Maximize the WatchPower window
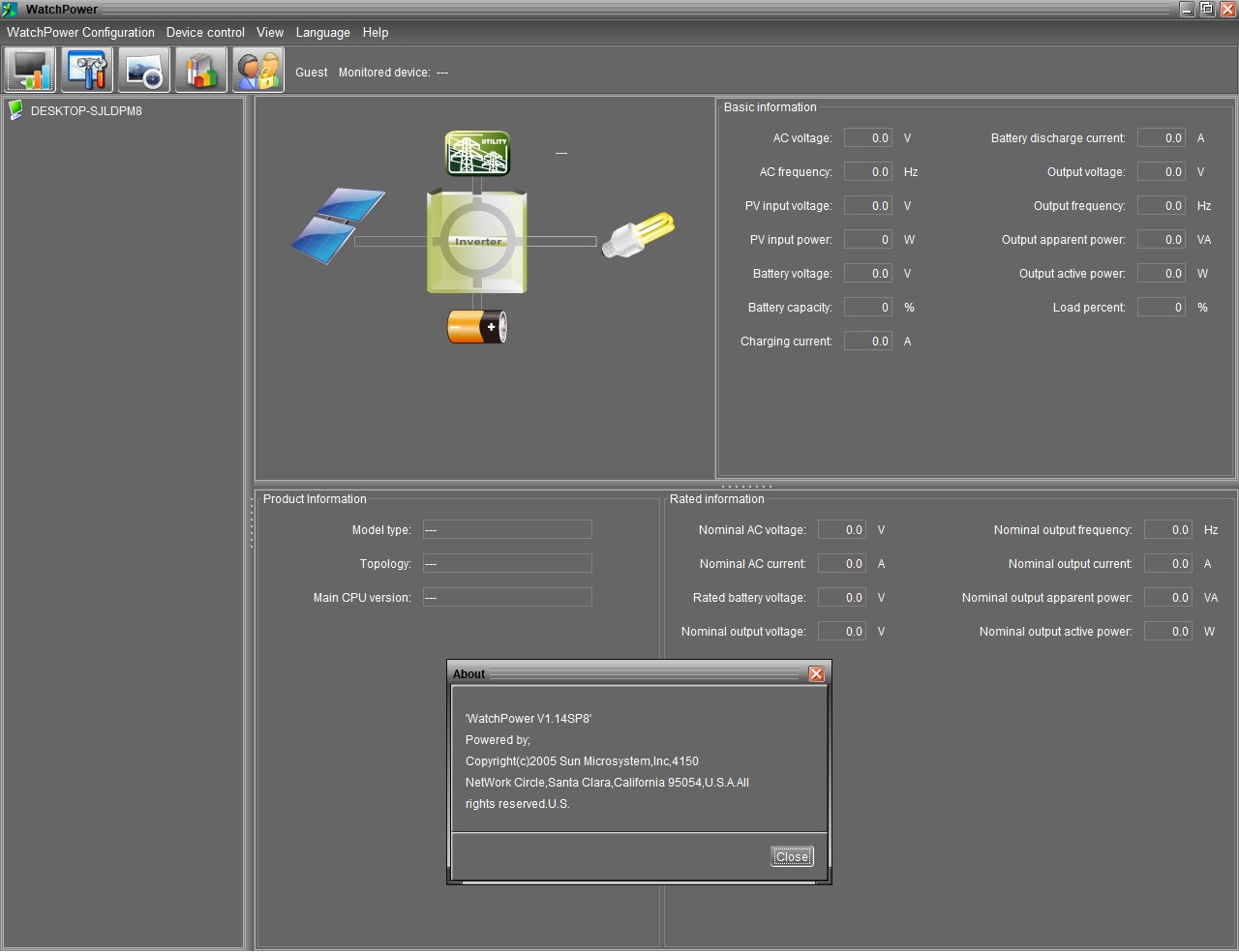Image resolution: width=1239 pixels, height=952 pixels. [1207, 9]
